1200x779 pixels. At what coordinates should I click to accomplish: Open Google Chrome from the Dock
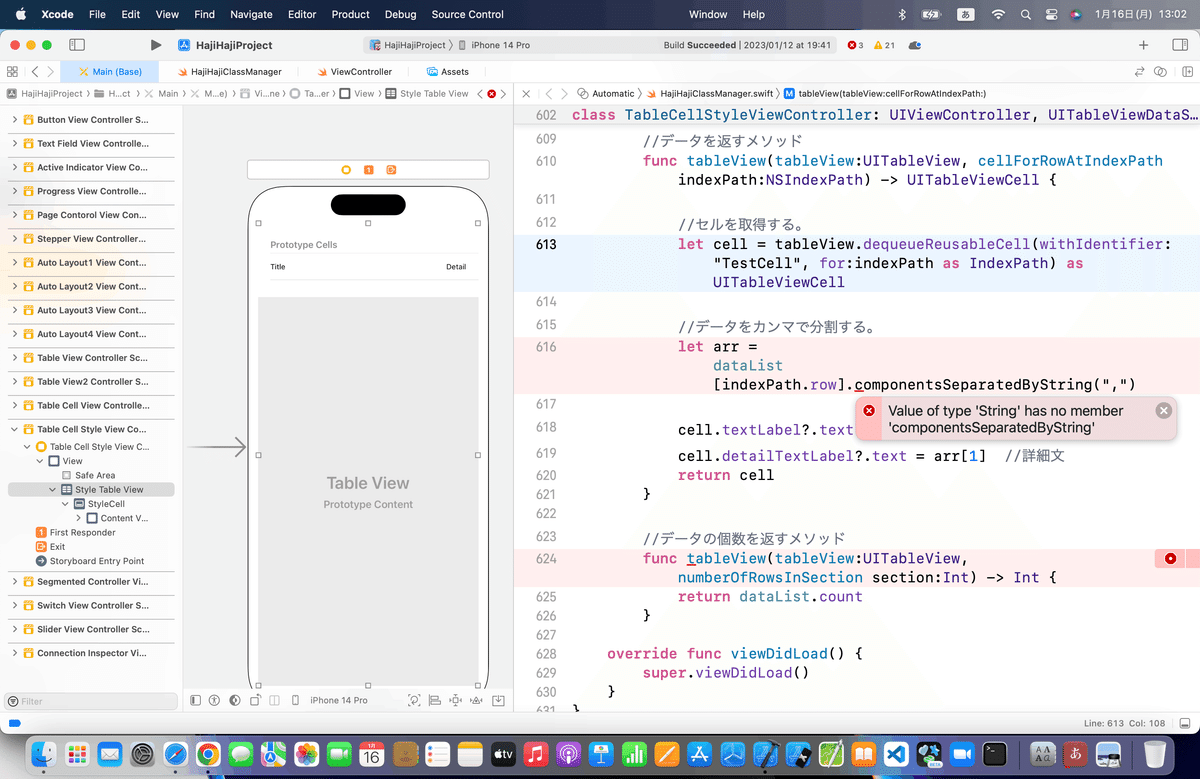pyautogui.click(x=208, y=753)
